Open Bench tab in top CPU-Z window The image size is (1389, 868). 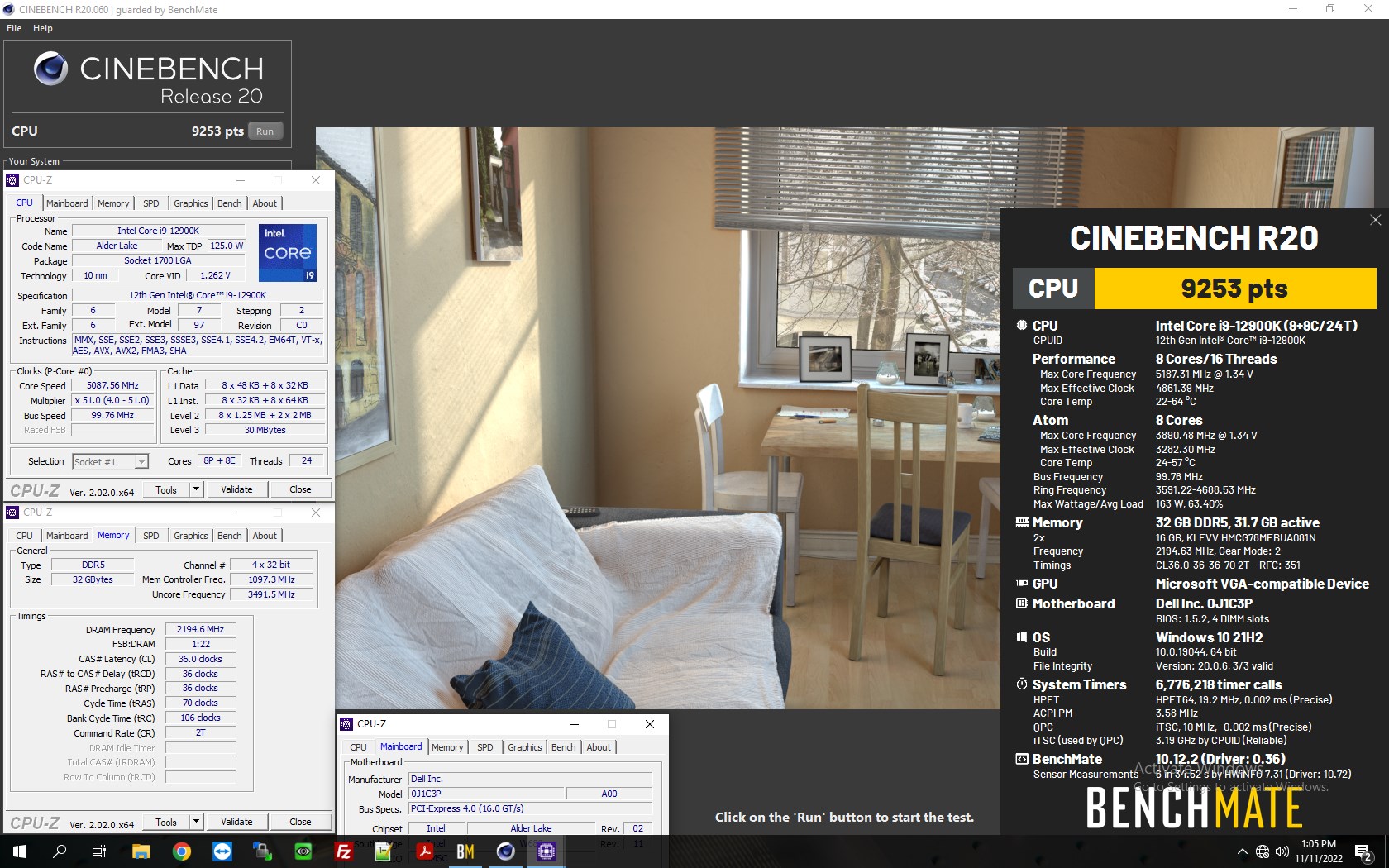[x=230, y=203]
